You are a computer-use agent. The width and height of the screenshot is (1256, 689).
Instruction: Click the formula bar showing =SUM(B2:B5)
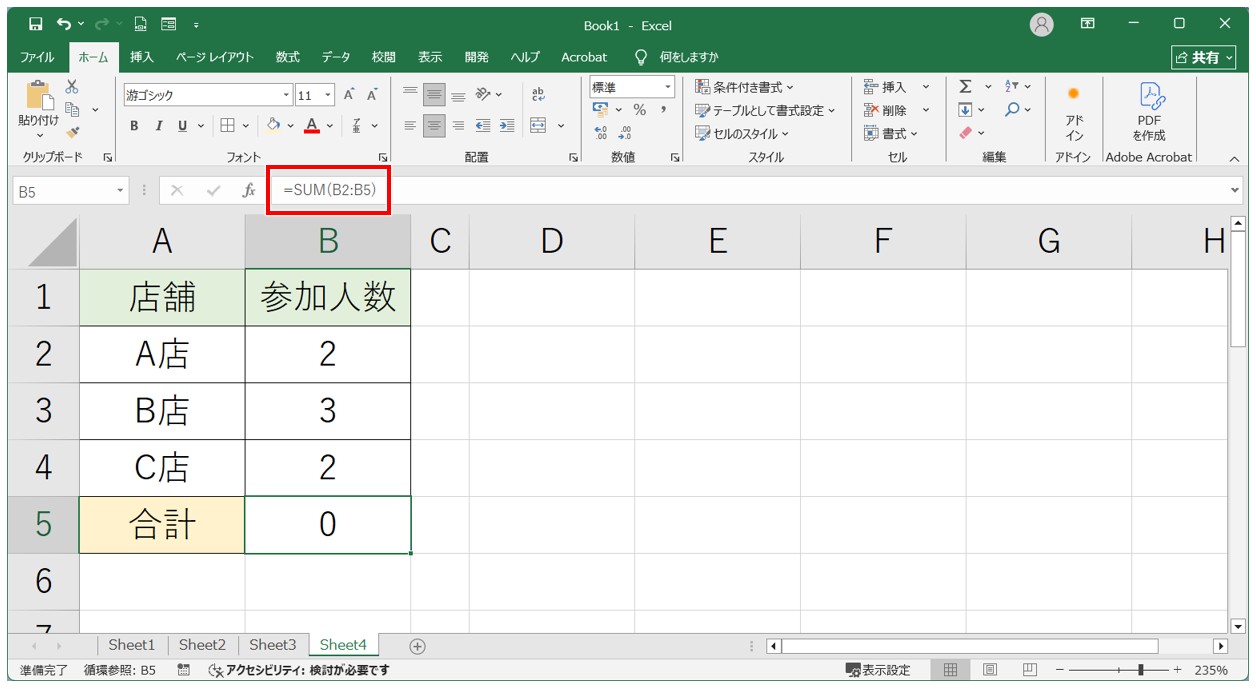[x=755, y=190]
